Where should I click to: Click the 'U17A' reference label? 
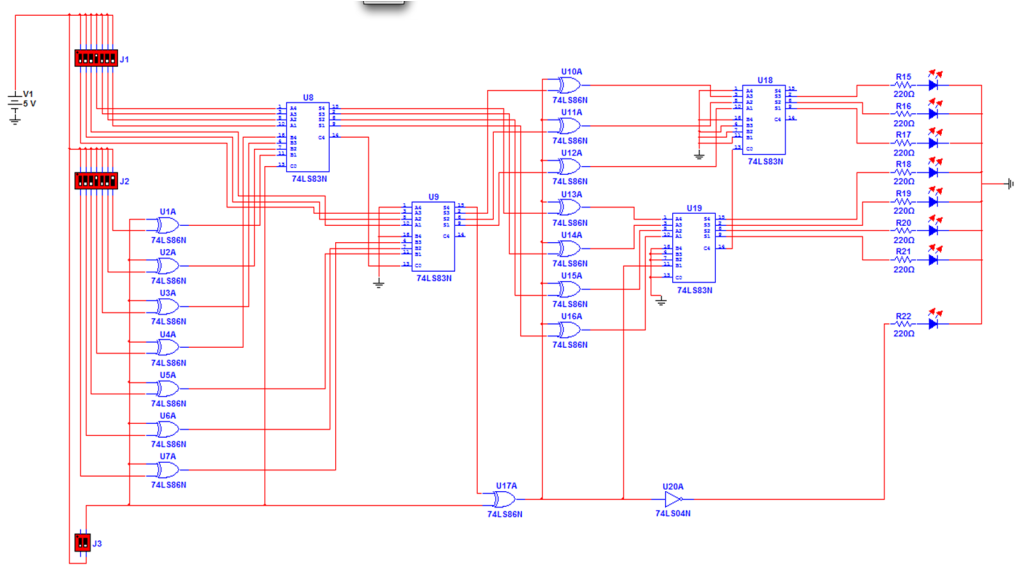(506, 486)
